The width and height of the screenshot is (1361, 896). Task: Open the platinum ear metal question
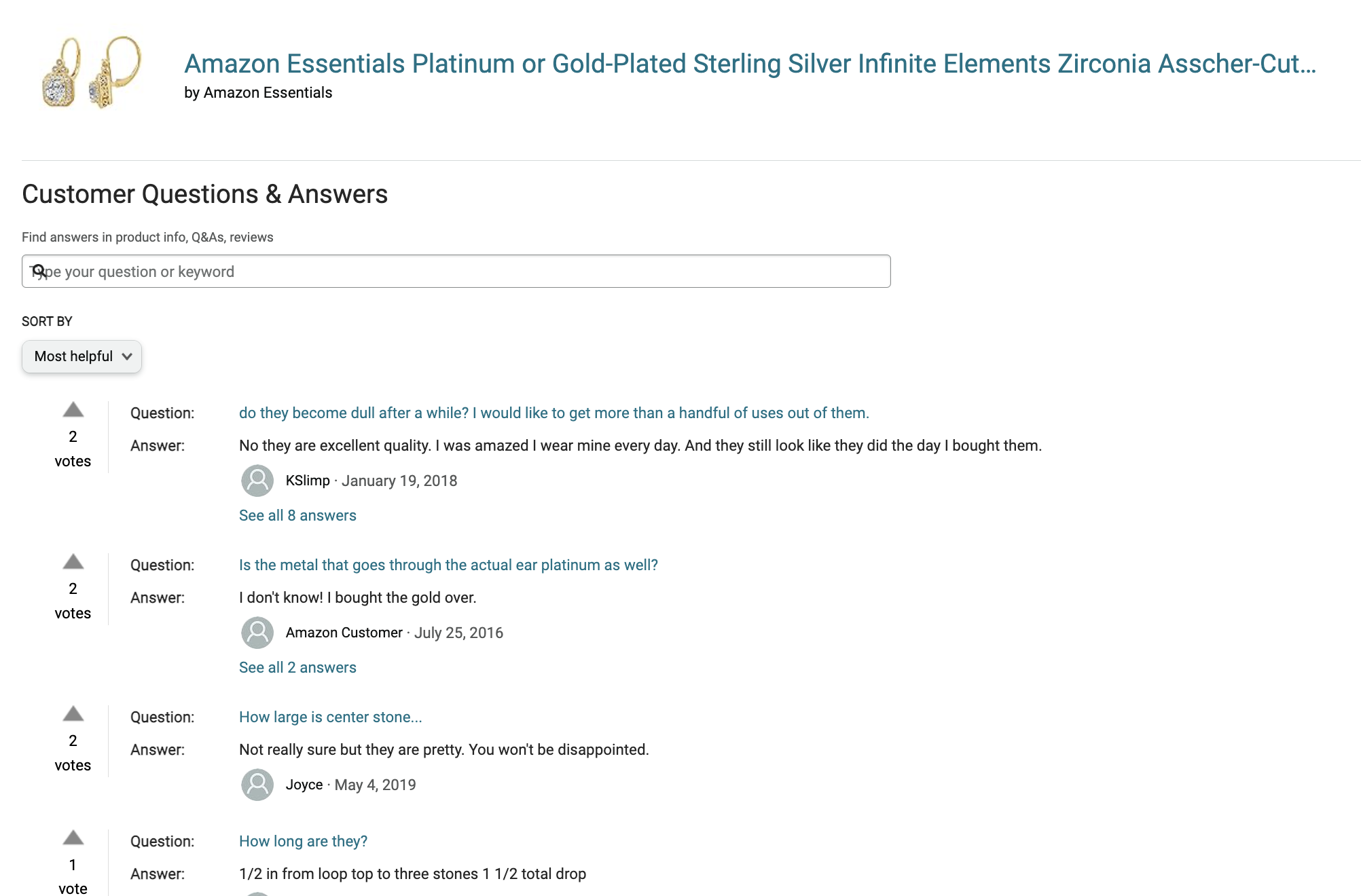click(448, 565)
